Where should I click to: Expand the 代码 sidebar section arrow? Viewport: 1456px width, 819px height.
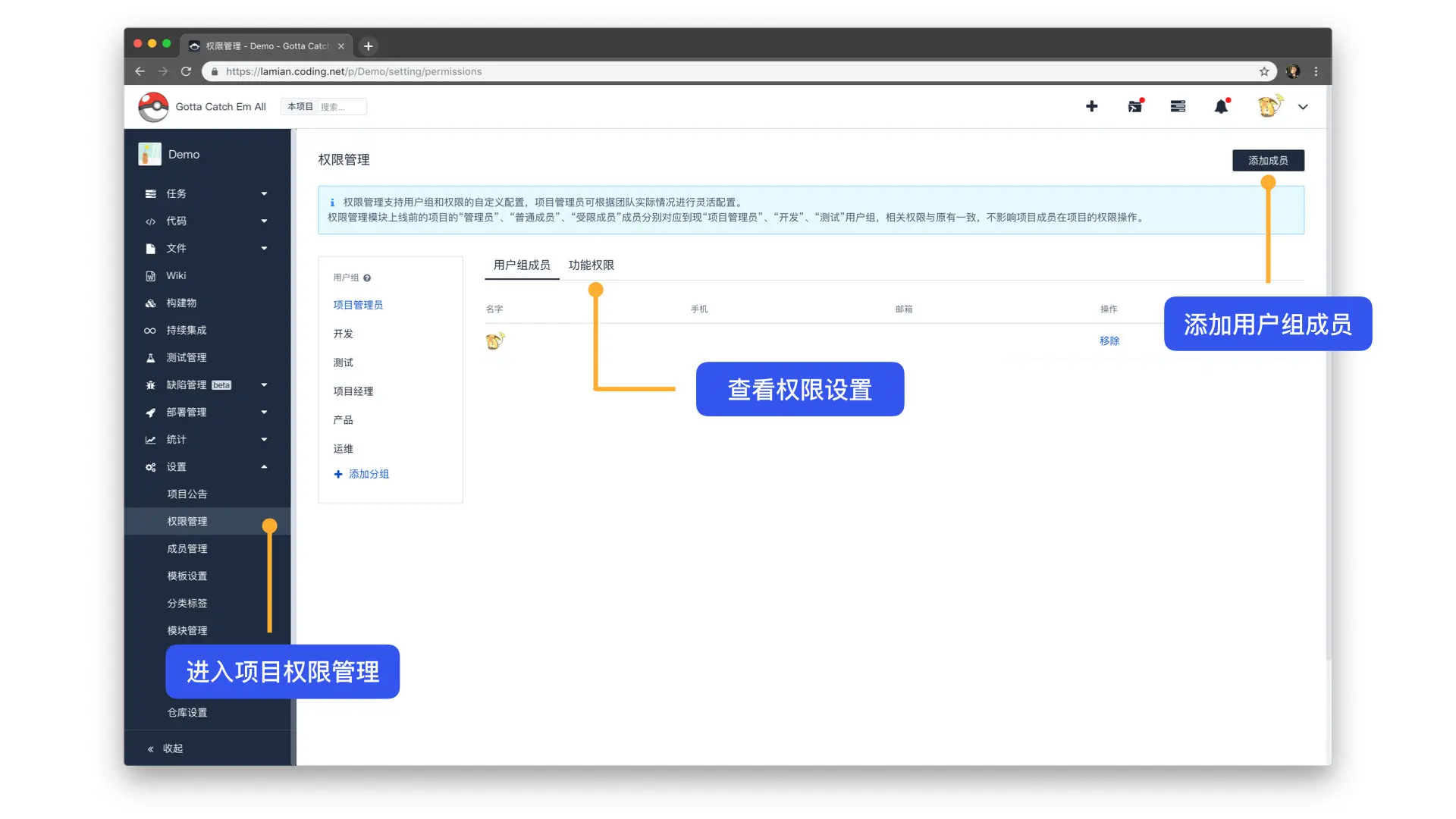point(264,221)
